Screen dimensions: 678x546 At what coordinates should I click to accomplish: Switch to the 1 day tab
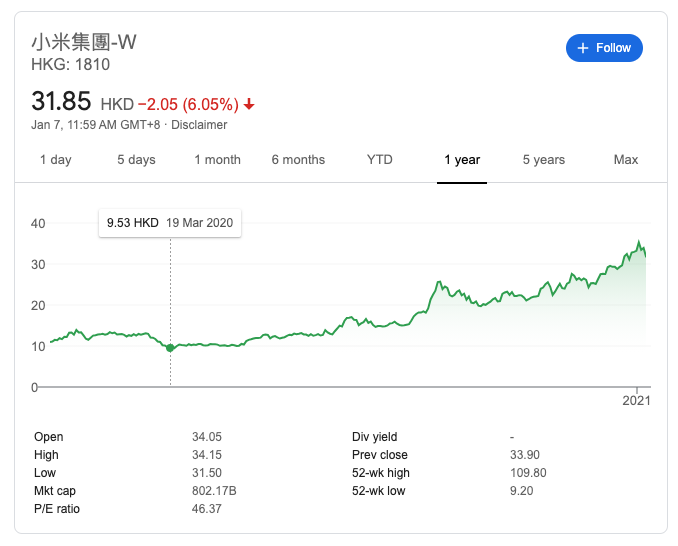click(56, 160)
